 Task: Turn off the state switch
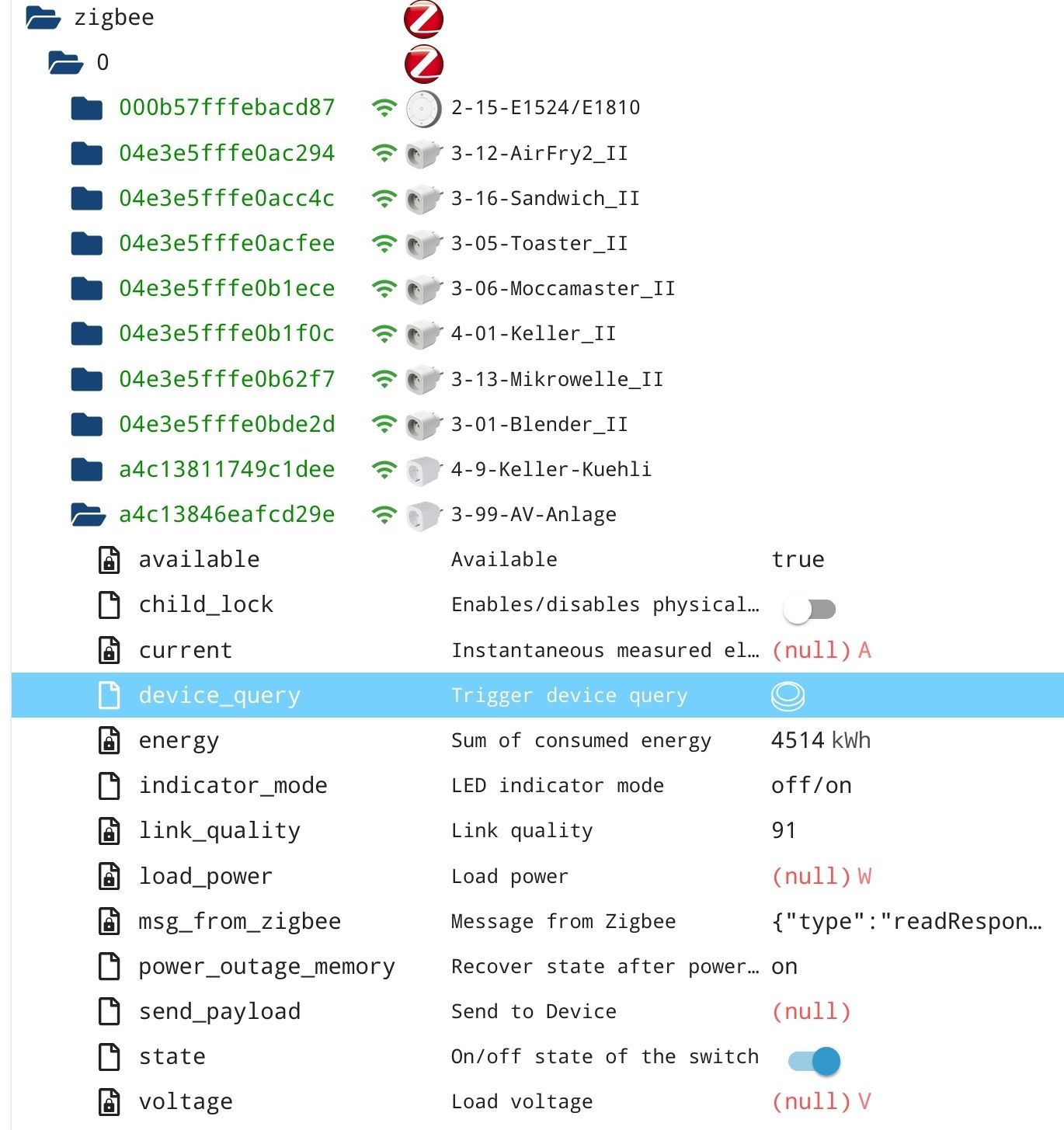[x=814, y=1061]
